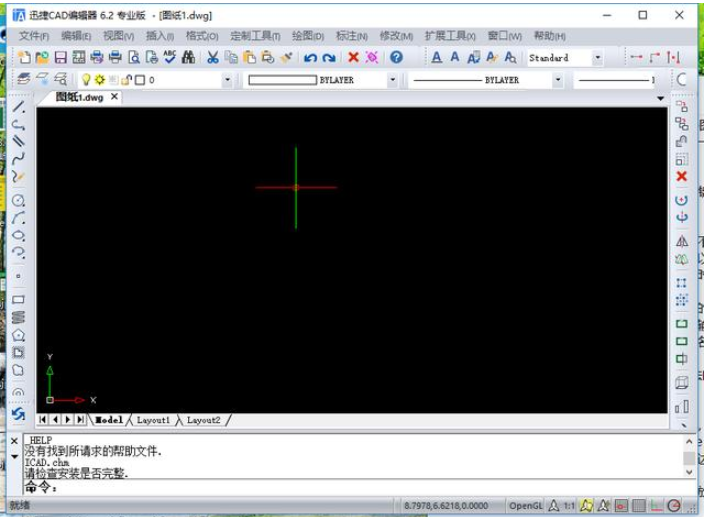Select the Circle draw tool

[x=18, y=200]
